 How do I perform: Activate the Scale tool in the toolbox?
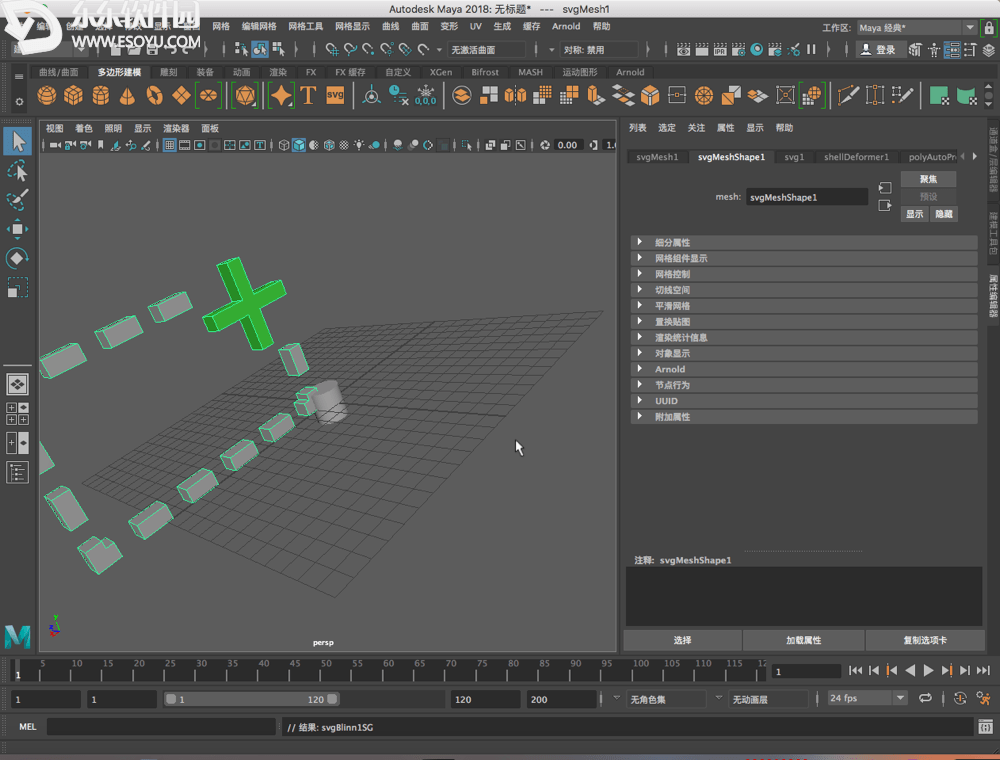point(18,288)
